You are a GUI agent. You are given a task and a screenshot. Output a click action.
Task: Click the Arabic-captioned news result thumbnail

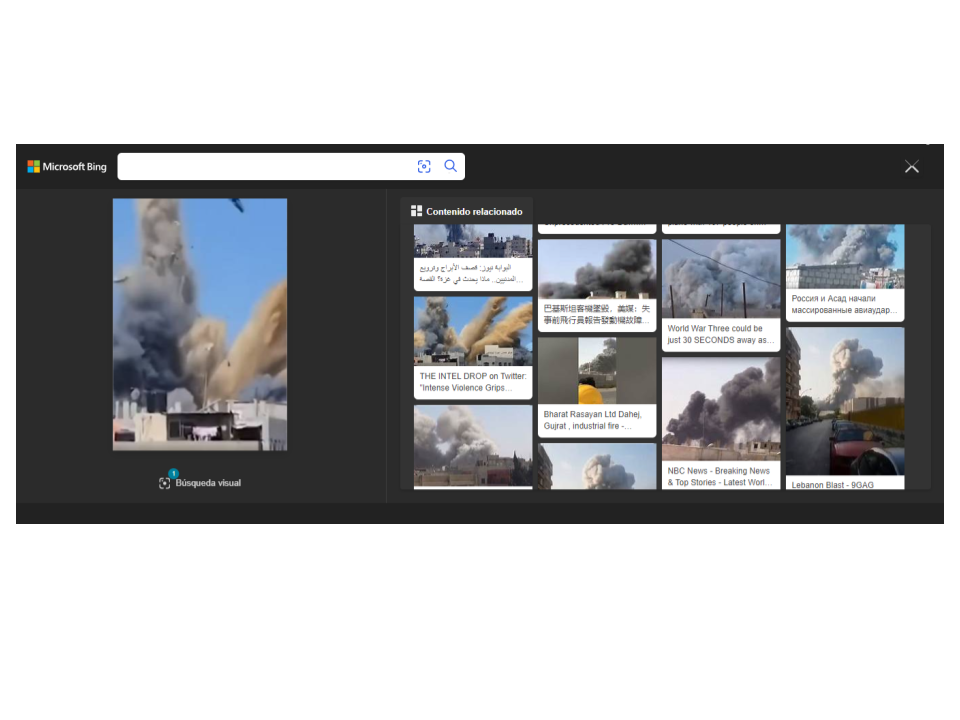[x=473, y=242]
